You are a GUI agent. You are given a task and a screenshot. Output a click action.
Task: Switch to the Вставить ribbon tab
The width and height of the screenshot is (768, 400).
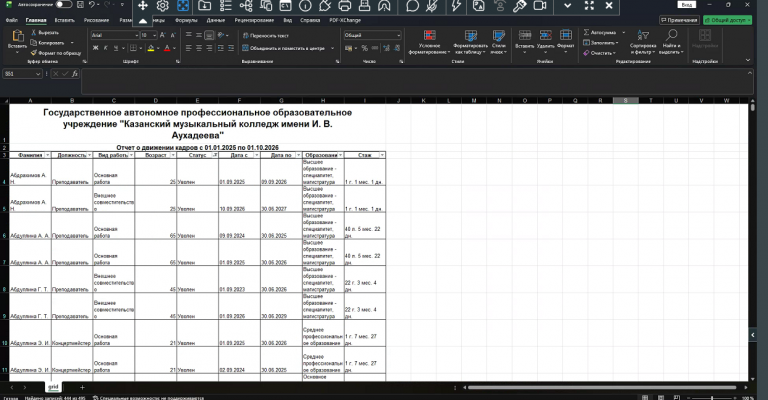pos(65,21)
